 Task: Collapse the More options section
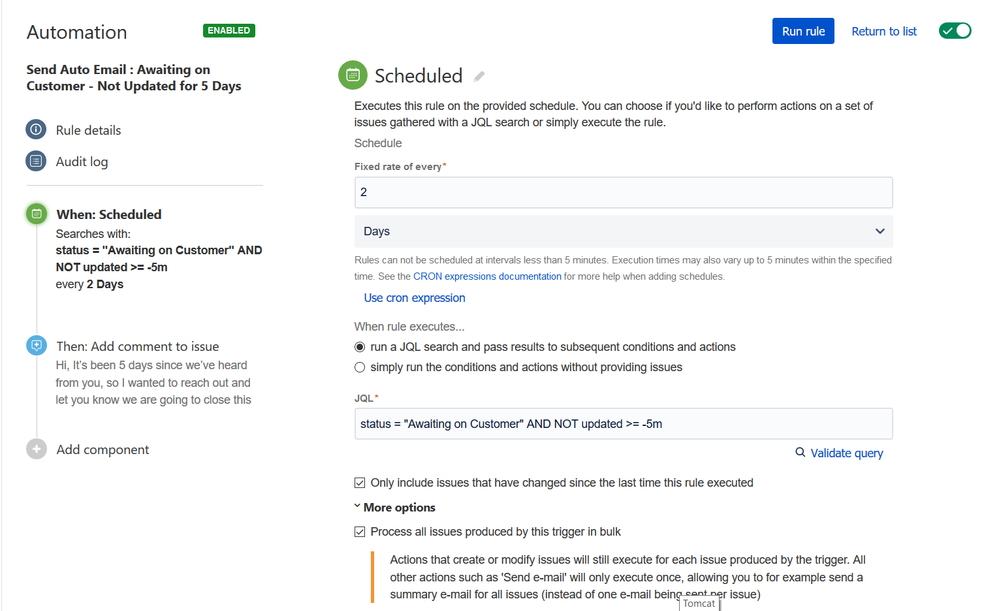[394, 508]
